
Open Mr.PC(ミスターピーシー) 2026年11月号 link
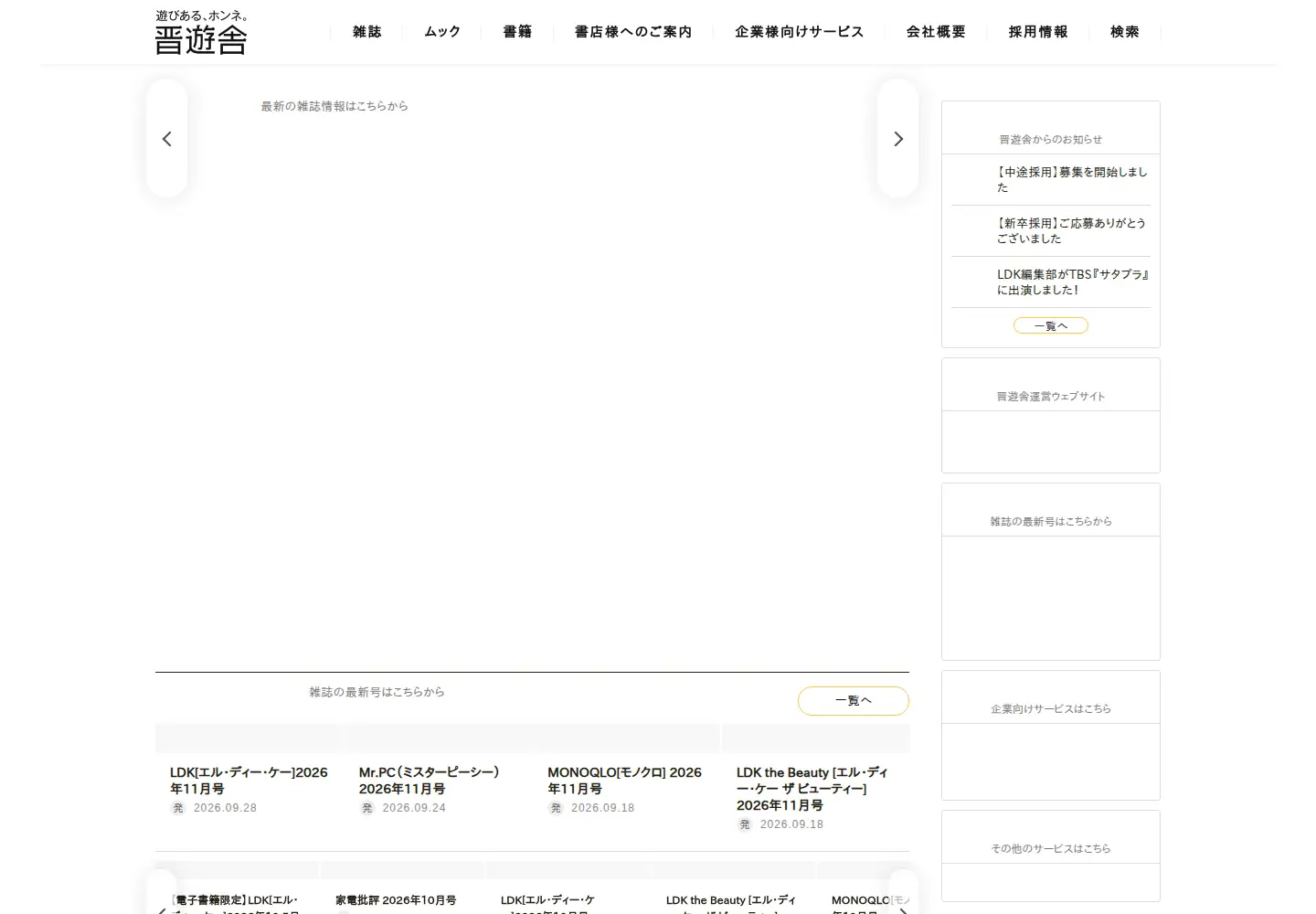pos(430,781)
